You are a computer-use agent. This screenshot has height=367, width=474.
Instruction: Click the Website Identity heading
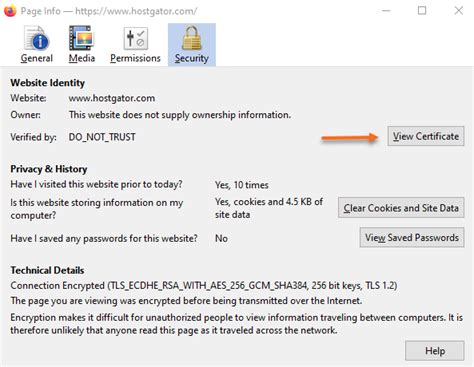47,83
